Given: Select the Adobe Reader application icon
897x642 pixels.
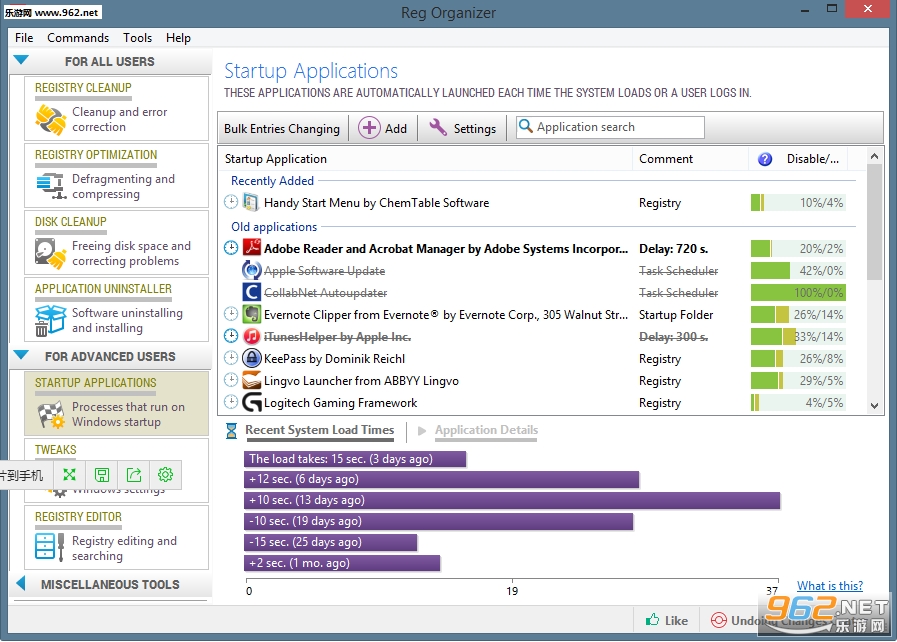Looking at the screenshot, I should point(251,248).
